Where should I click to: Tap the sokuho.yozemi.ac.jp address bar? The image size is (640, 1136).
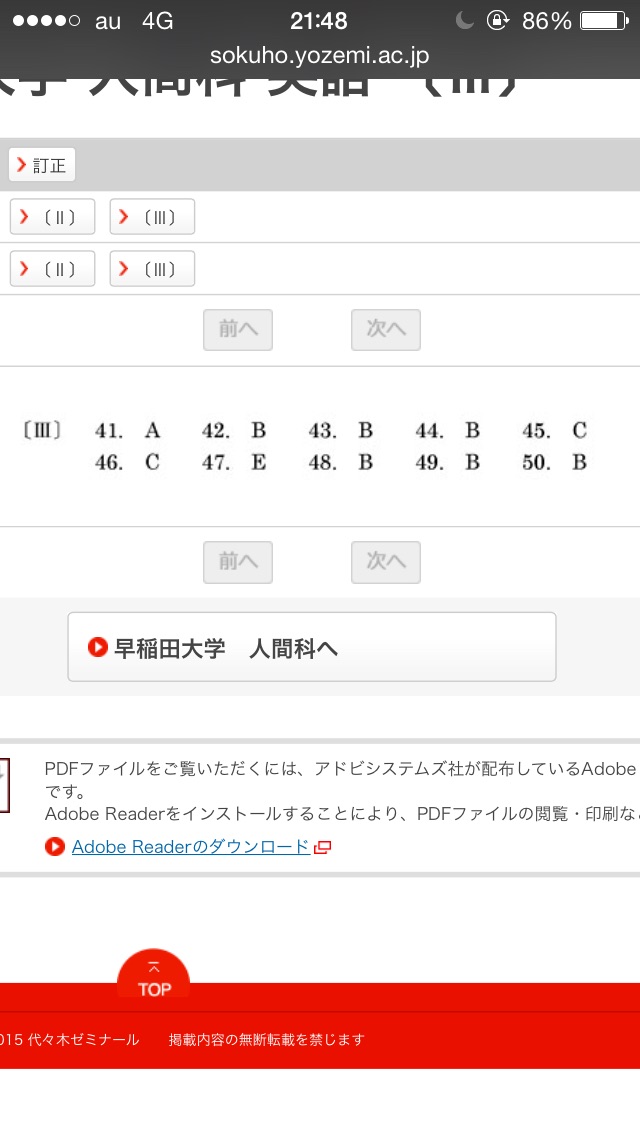click(319, 56)
